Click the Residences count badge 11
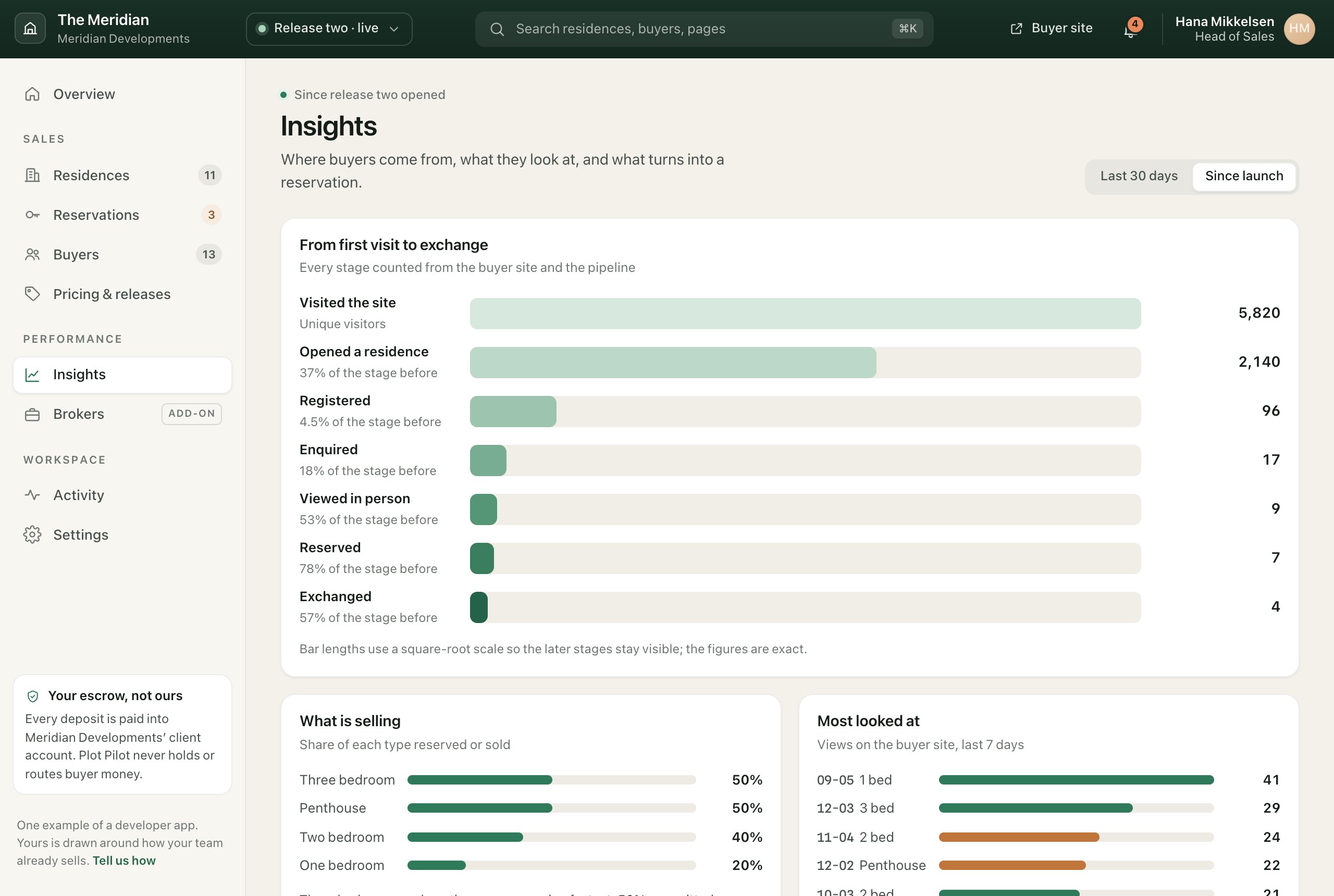 point(210,176)
